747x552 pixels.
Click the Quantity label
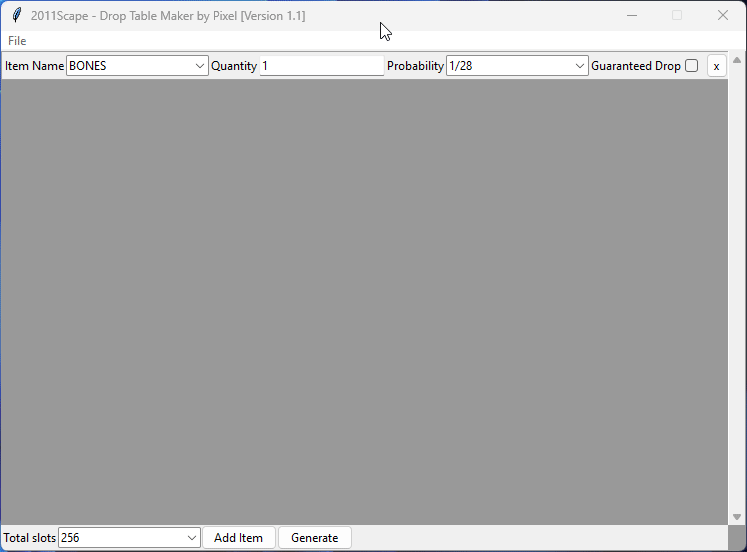click(x=234, y=66)
